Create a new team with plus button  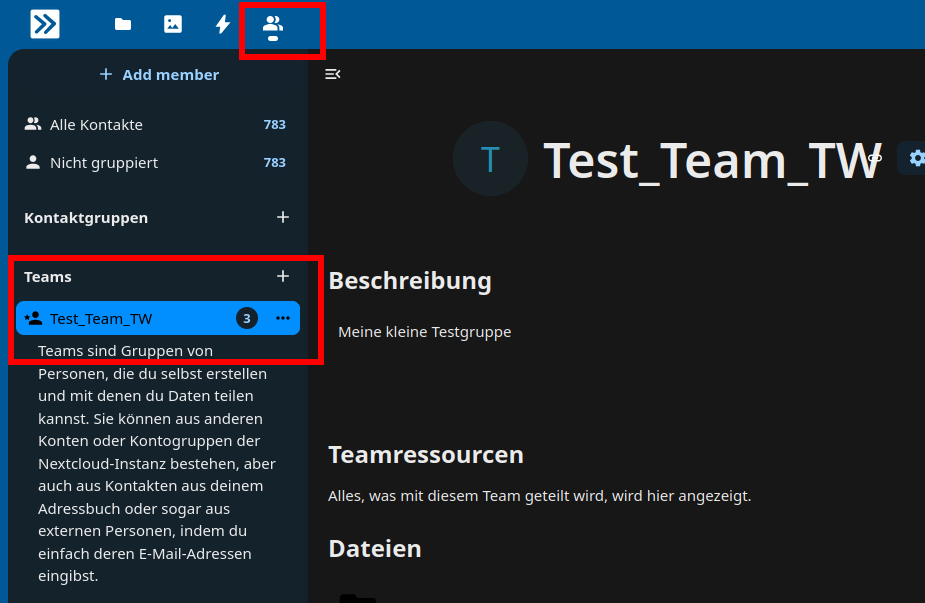click(x=283, y=276)
